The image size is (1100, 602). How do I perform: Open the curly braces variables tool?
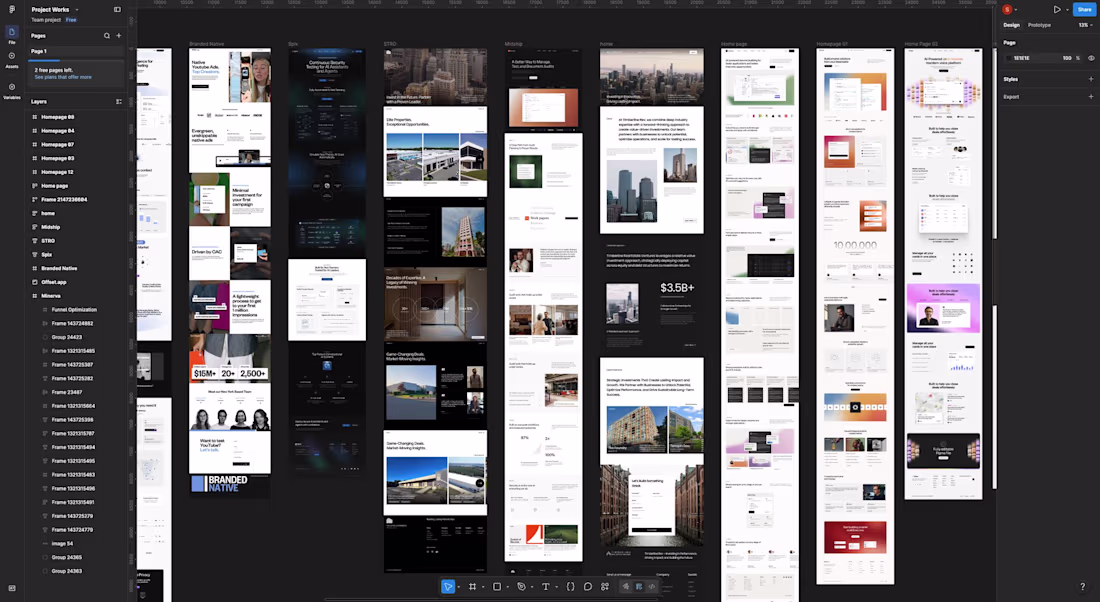click(x=570, y=587)
